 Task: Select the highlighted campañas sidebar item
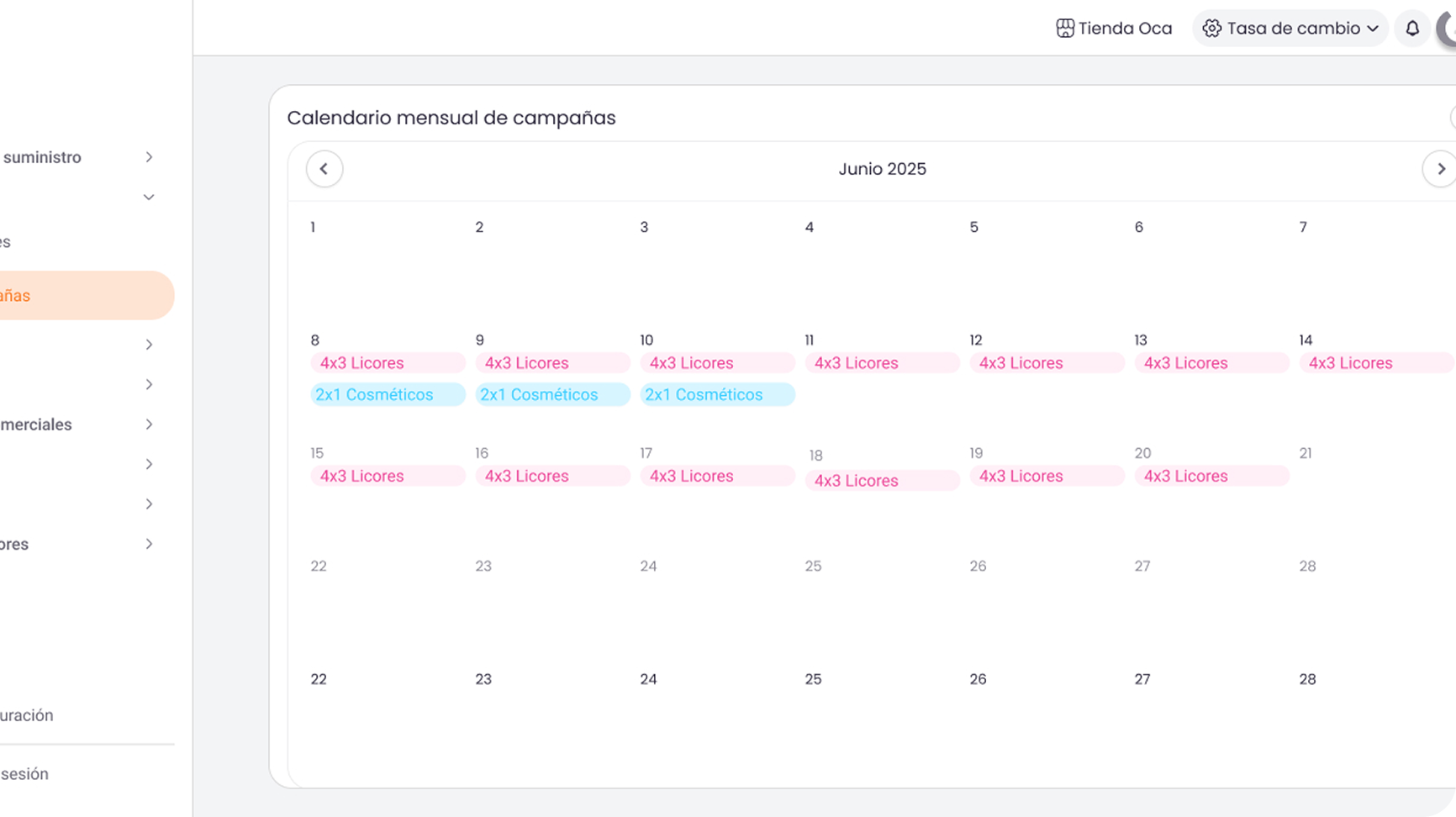pyautogui.click(x=76, y=296)
